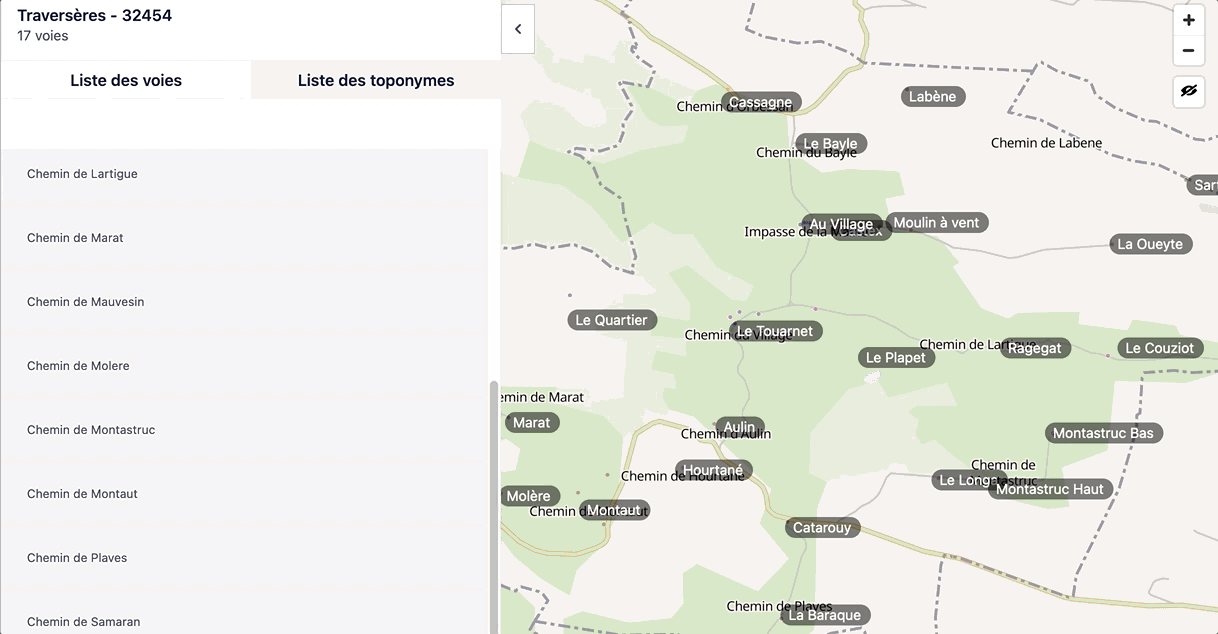Image resolution: width=1218 pixels, height=634 pixels.
Task: Switch to the Liste des voies tab
Action: [126, 80]
